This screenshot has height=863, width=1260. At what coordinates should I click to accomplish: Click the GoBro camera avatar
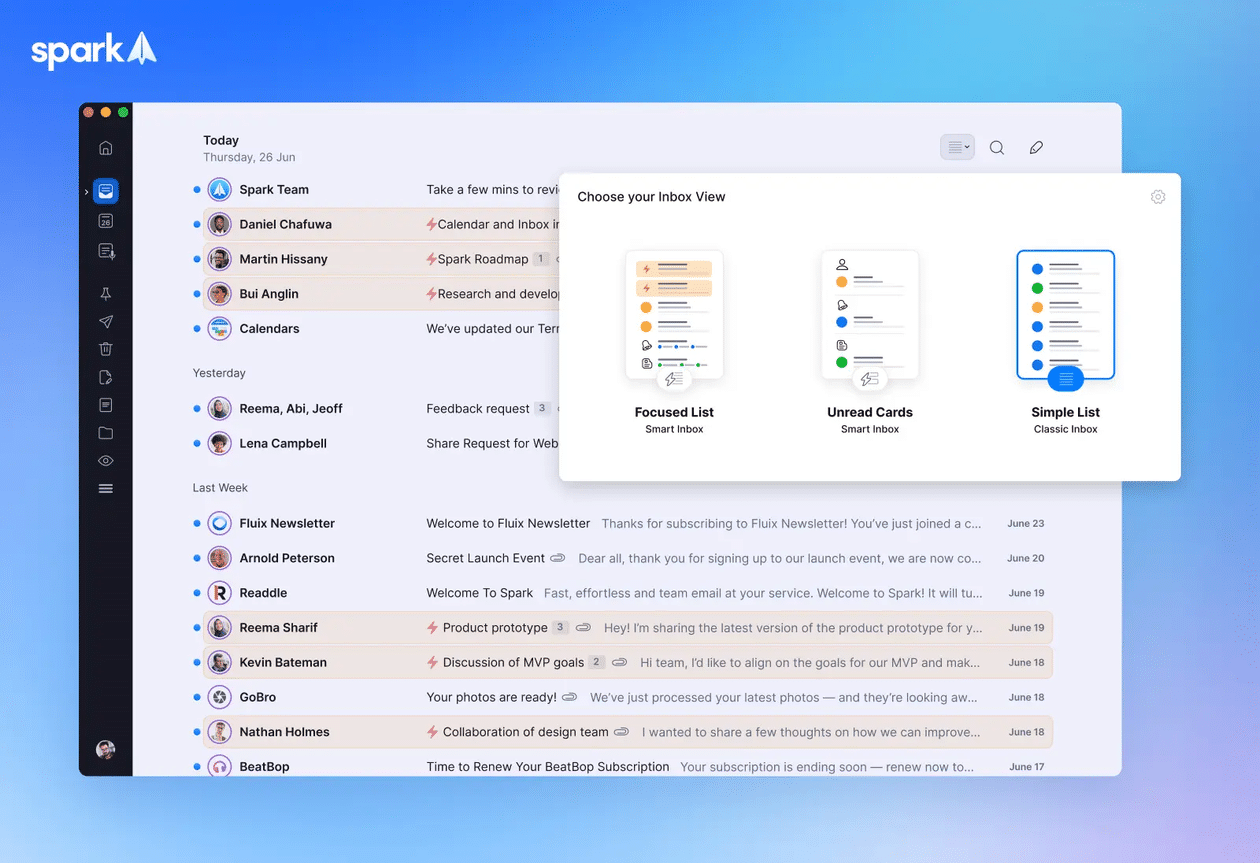pyautogui.click(x=219, y=697)
